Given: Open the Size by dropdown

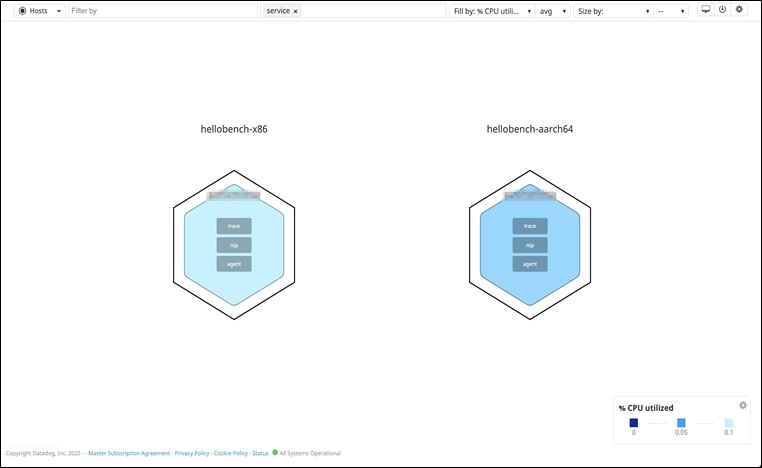Looking at the screenshot, I should [x=613, y=11].
